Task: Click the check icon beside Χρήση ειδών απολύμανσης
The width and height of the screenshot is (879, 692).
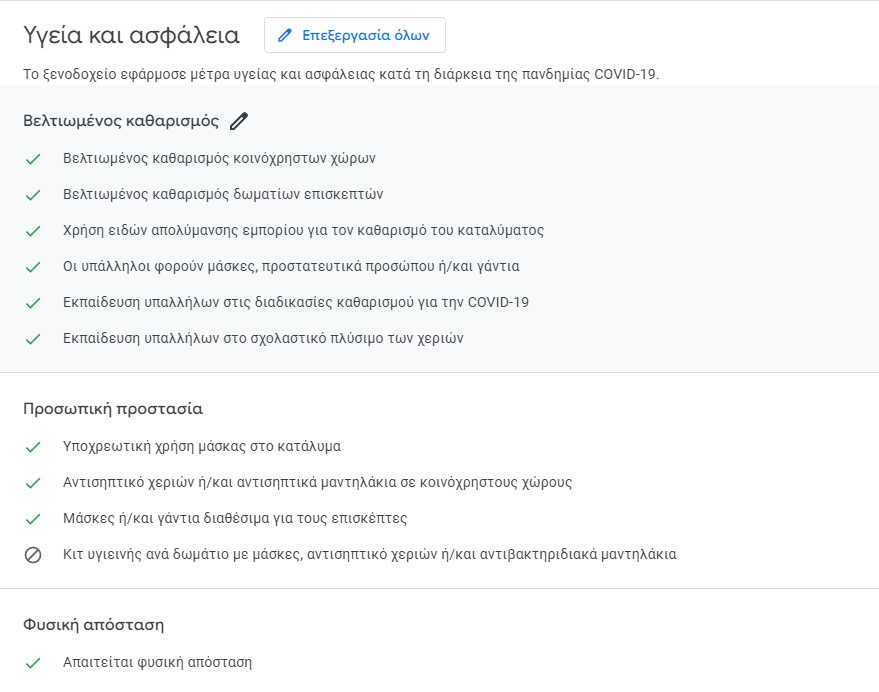Action: coord(33,230)
